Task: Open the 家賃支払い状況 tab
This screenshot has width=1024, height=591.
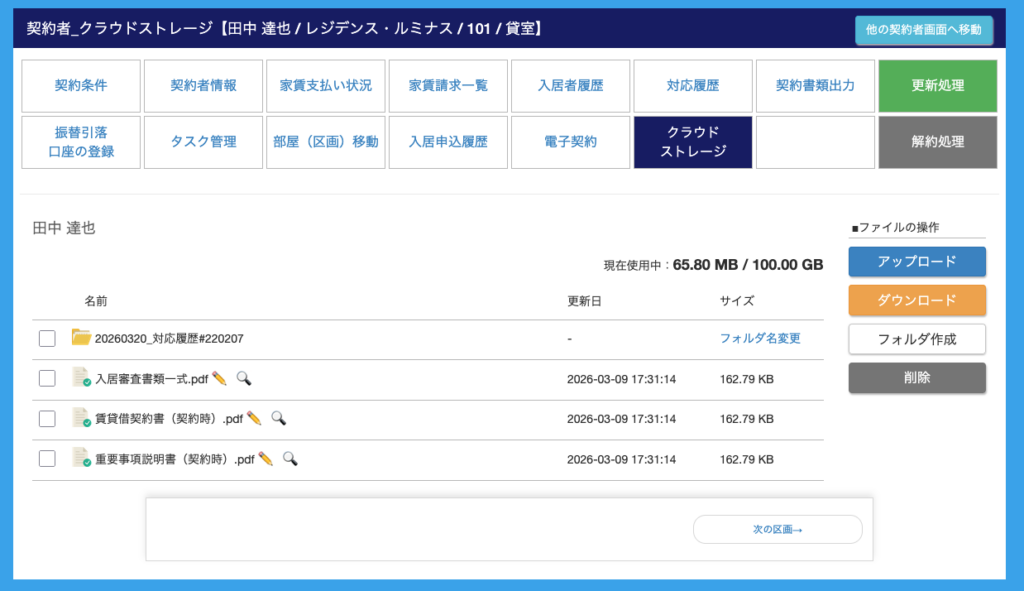Action: coord(325,85)
